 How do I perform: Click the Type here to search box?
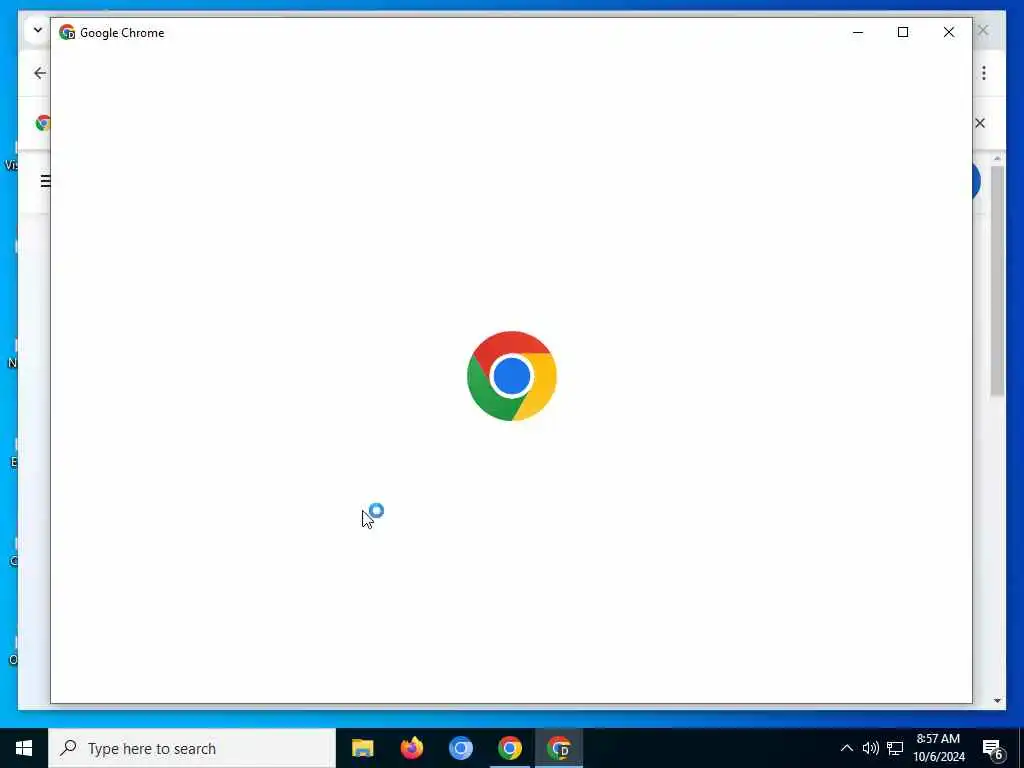[x=192, y=748]
